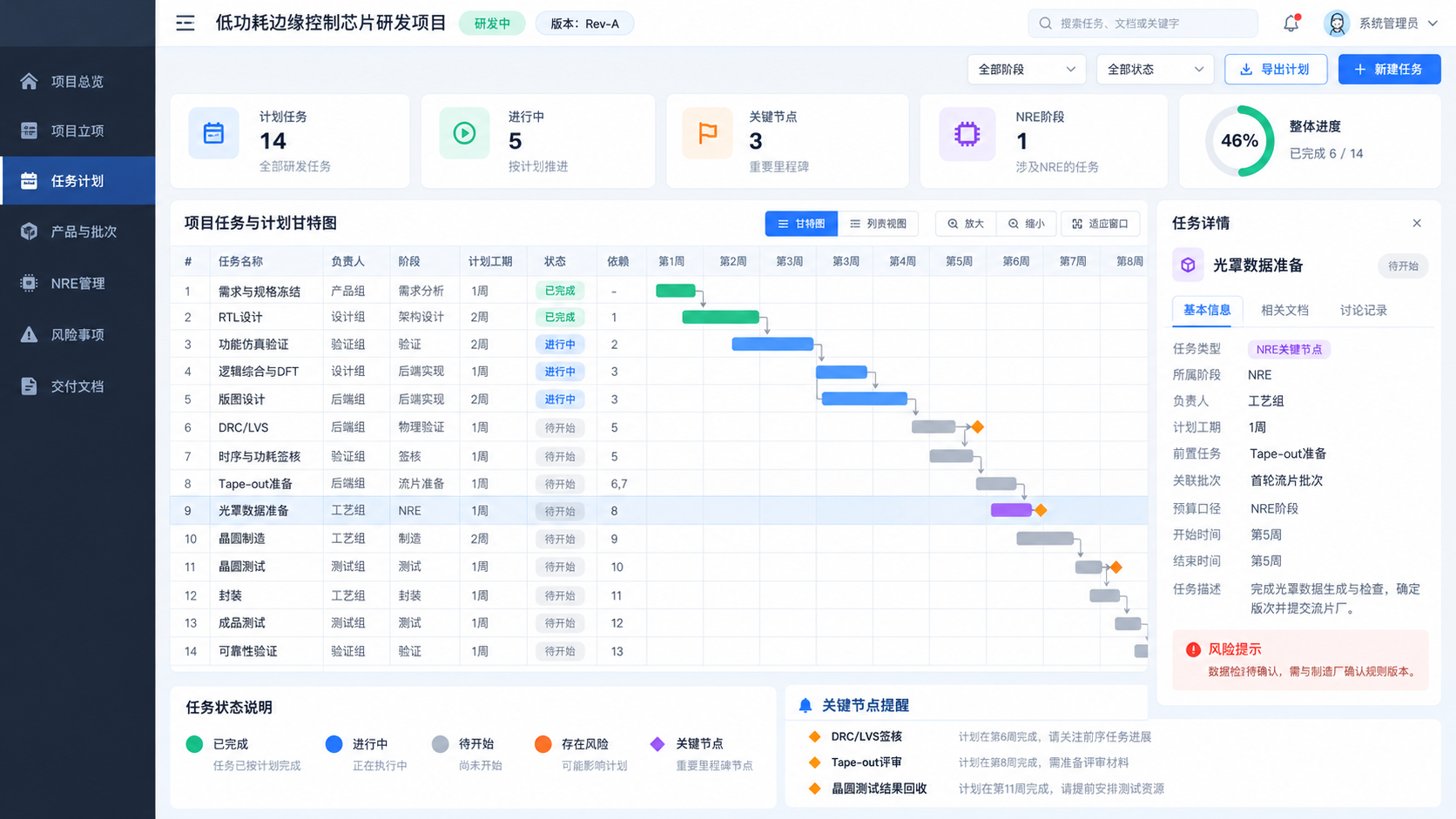
Task: Click the 46% overall progress ring
Action: 1239,141
